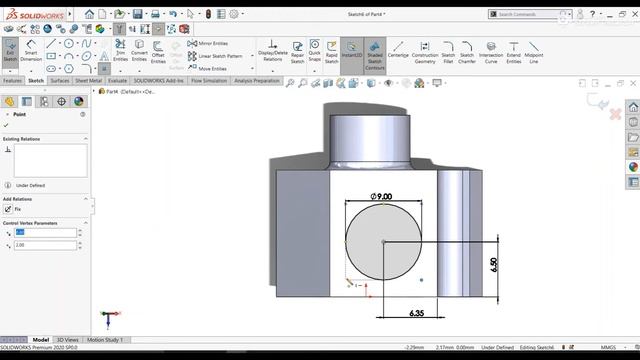Image resolution: width=640 pixels, height=360 pixels.
Task: Open the Spline tool dropdown arrow
Action: click(x=95, y=43)
